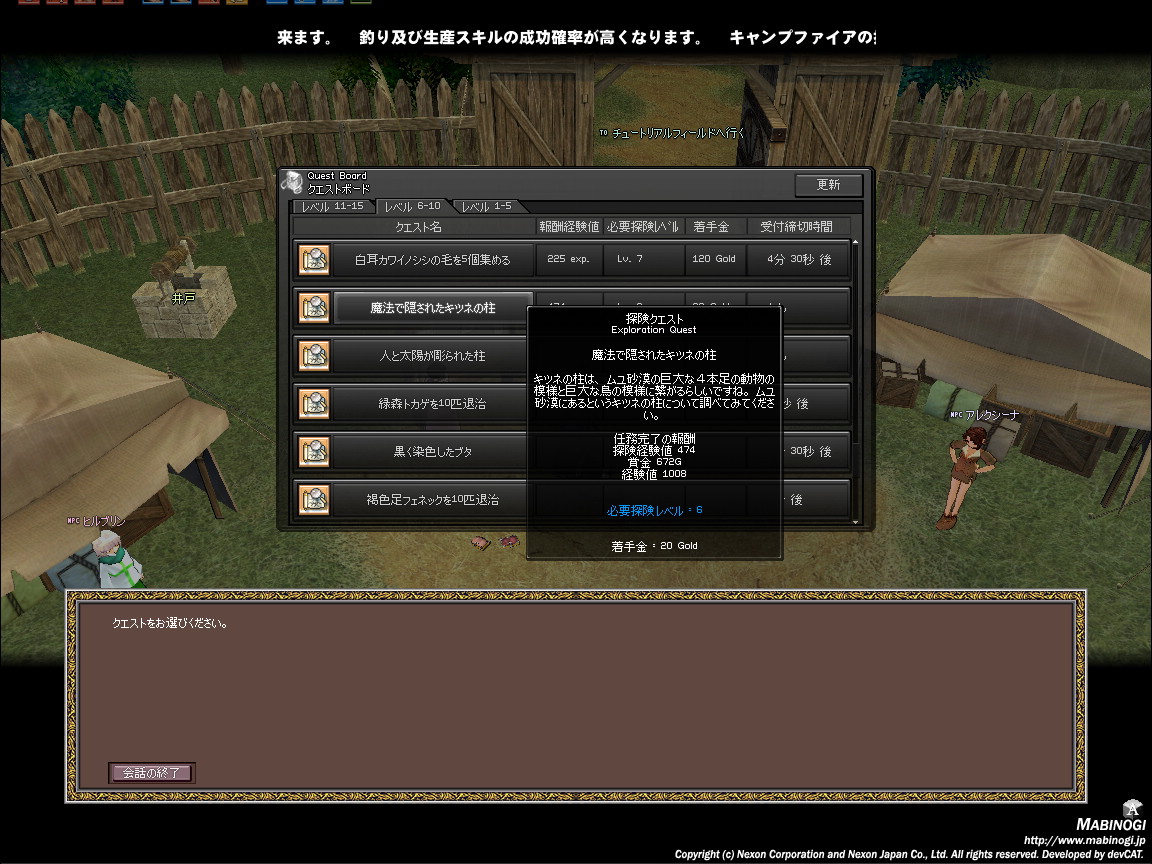The image size is (1152, 864).
Task: Select quest 人と太陽が彫られた柱
Action: 433,356
